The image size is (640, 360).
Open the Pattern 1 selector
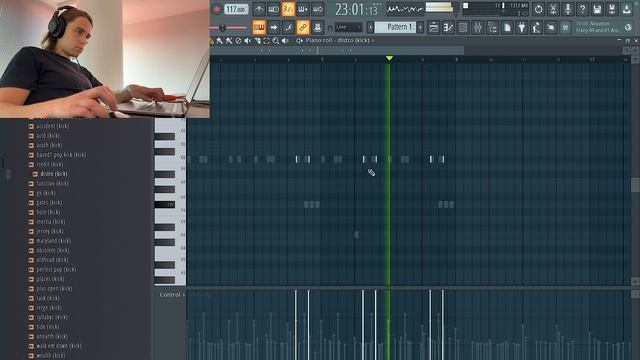[x=395, y=27]
